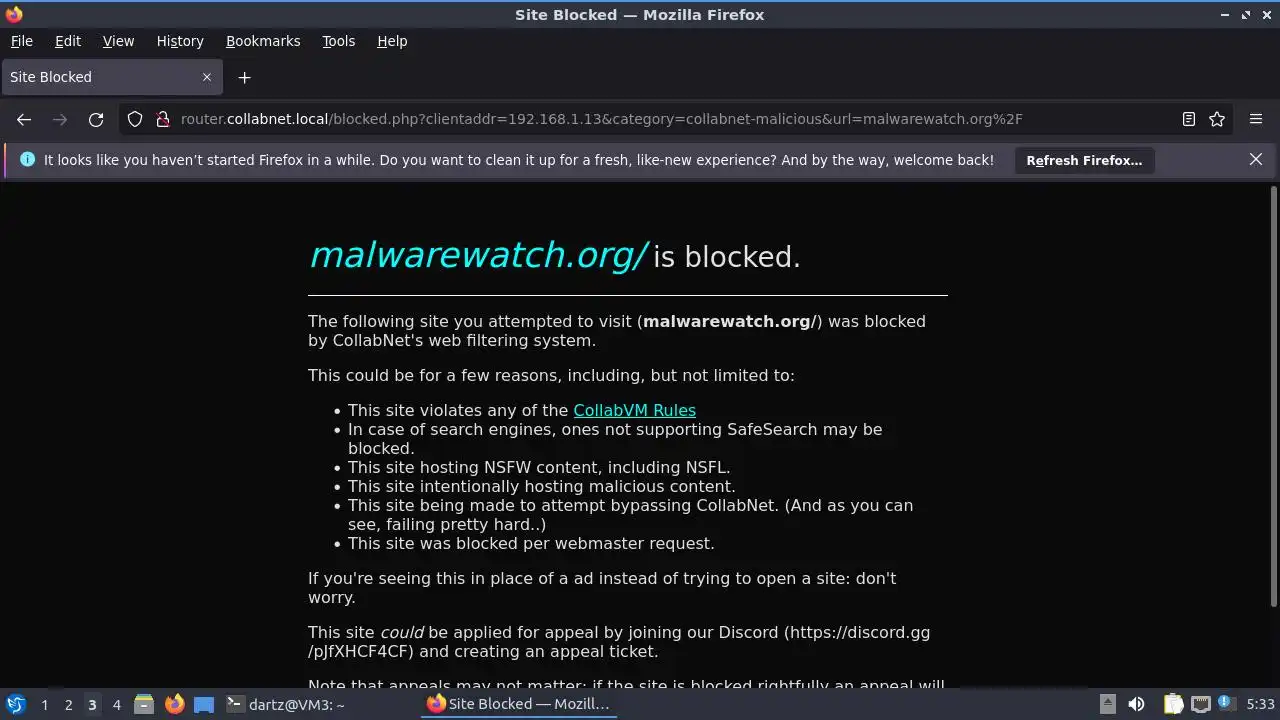The width and height of the screenshot is (1280, 720).
Task: Click the Firefox icon in the title bar
Action: pyautogui.click(x=14, y=14)
